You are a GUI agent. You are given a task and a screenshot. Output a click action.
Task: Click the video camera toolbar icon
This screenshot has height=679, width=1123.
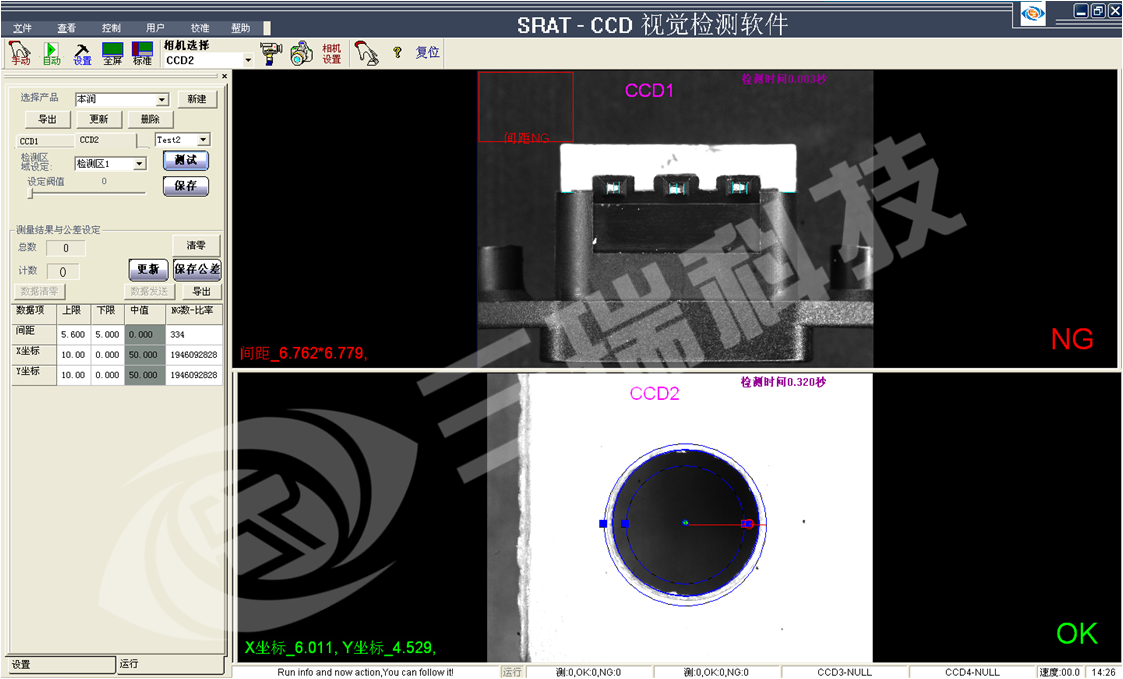[x=271, y=54]
